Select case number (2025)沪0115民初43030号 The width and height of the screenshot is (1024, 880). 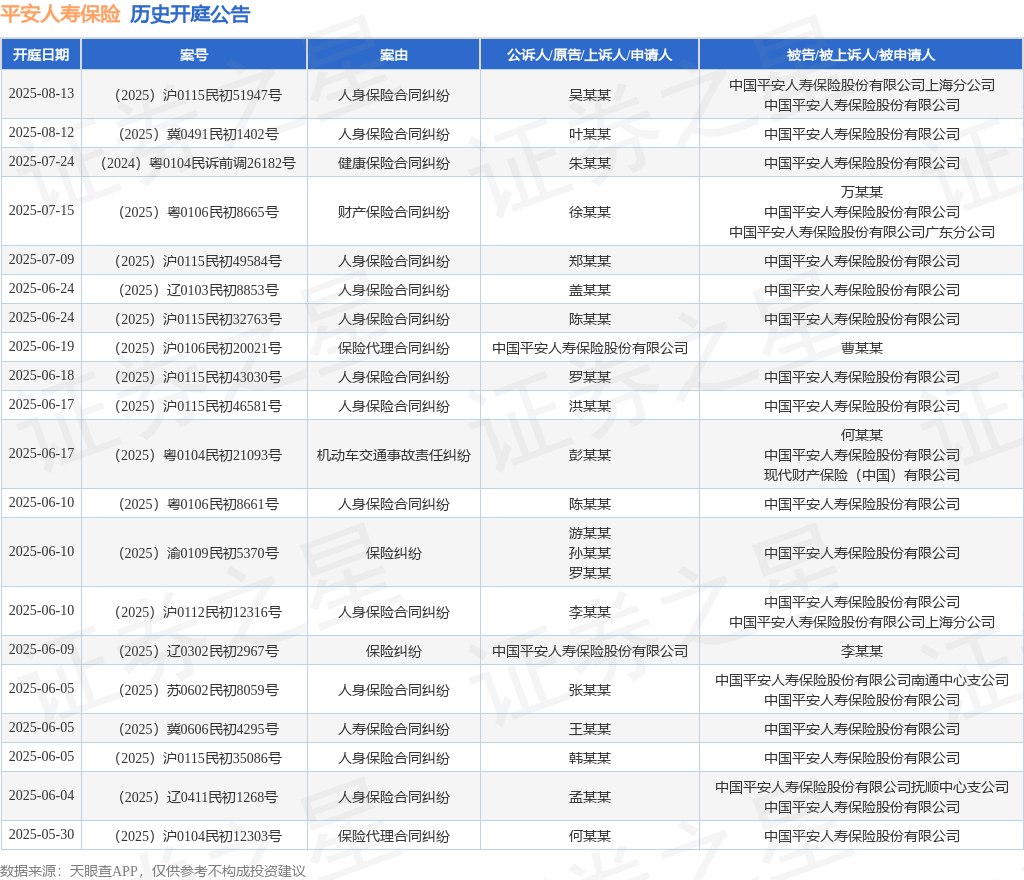point(198,377)
